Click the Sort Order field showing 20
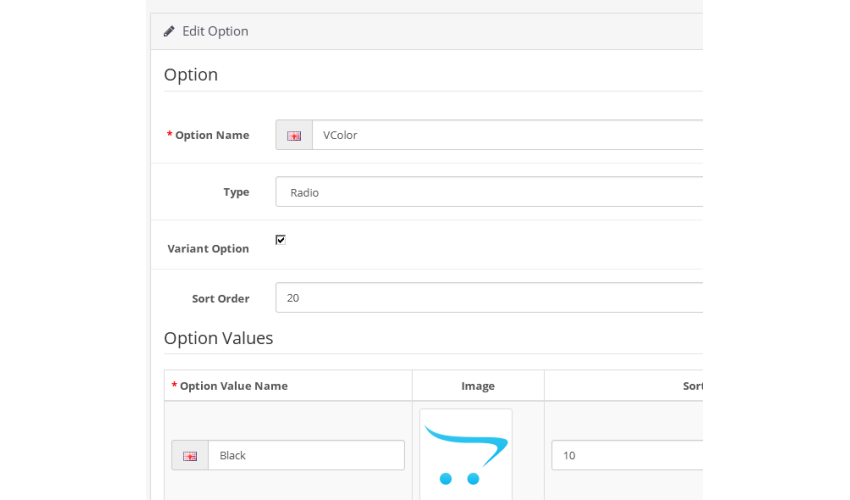 (489, 298)
